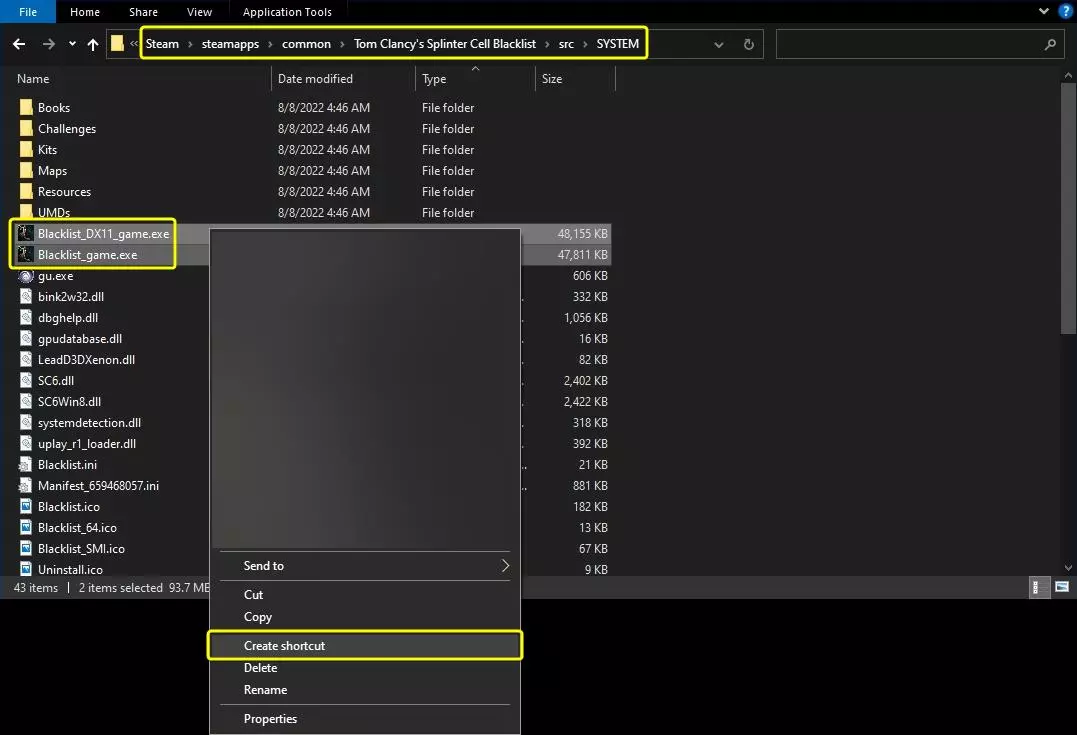Select the Blacklist_game.exe file icon
Screen dimensions: 1077x735
click(26, 254)
